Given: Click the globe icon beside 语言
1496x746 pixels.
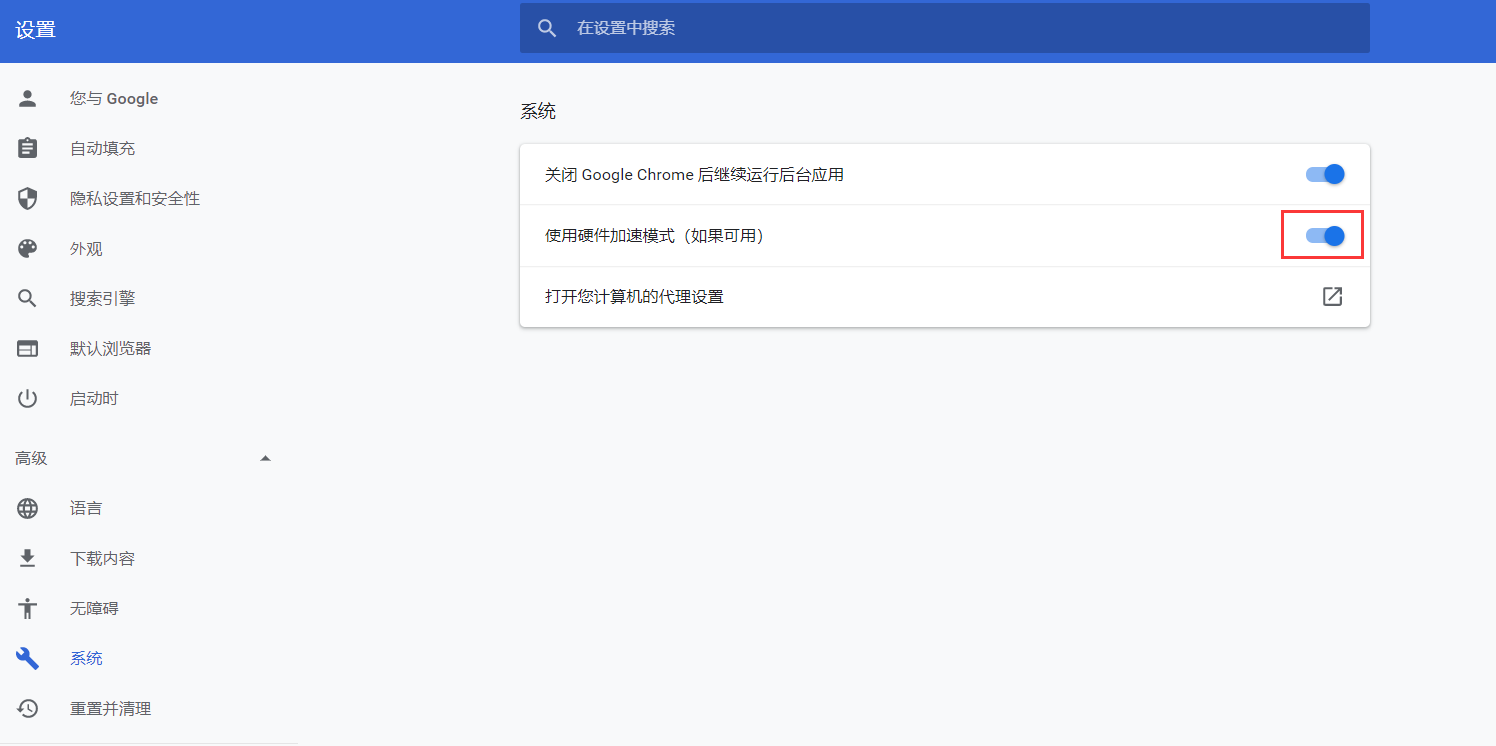Looking at the screenshot, I should [x=28, y=508].
